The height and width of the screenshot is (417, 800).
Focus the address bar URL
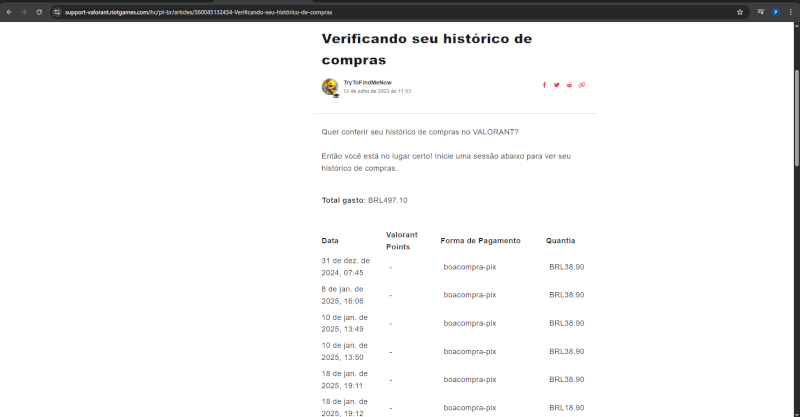pyautogui.click(x=198, y=12)
